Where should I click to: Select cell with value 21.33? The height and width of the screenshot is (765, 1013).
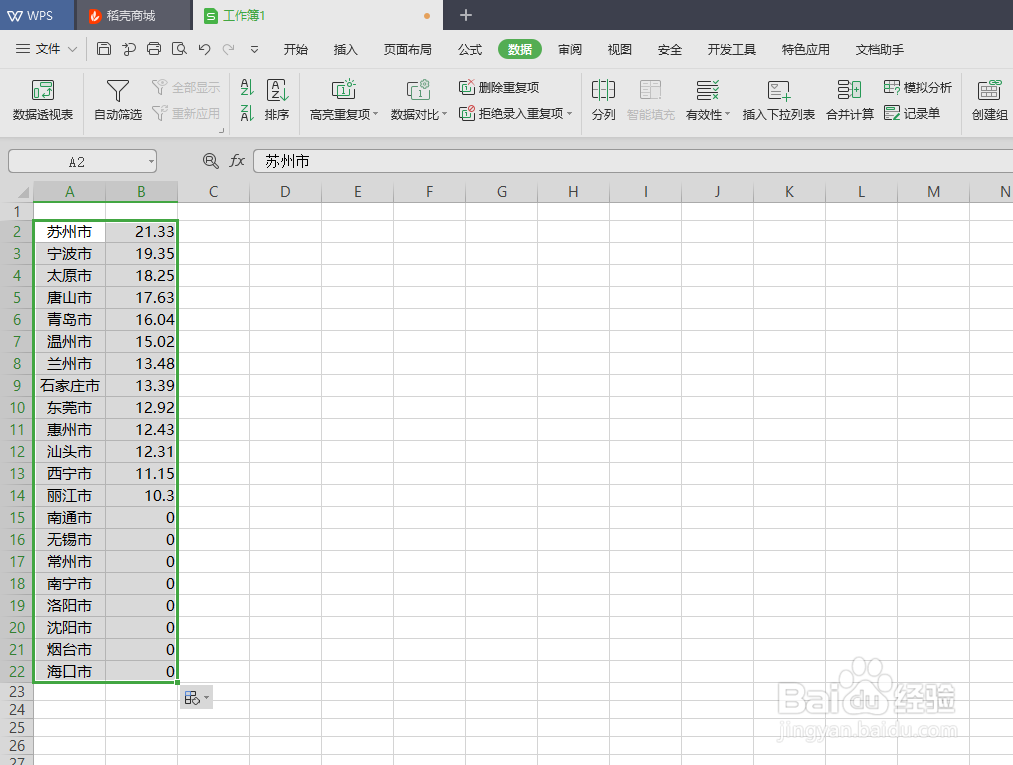click(141, 232)
